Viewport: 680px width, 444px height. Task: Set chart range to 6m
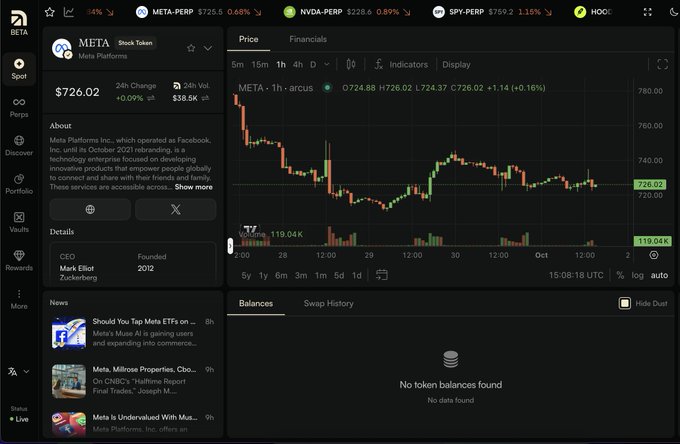pos(281,275)
